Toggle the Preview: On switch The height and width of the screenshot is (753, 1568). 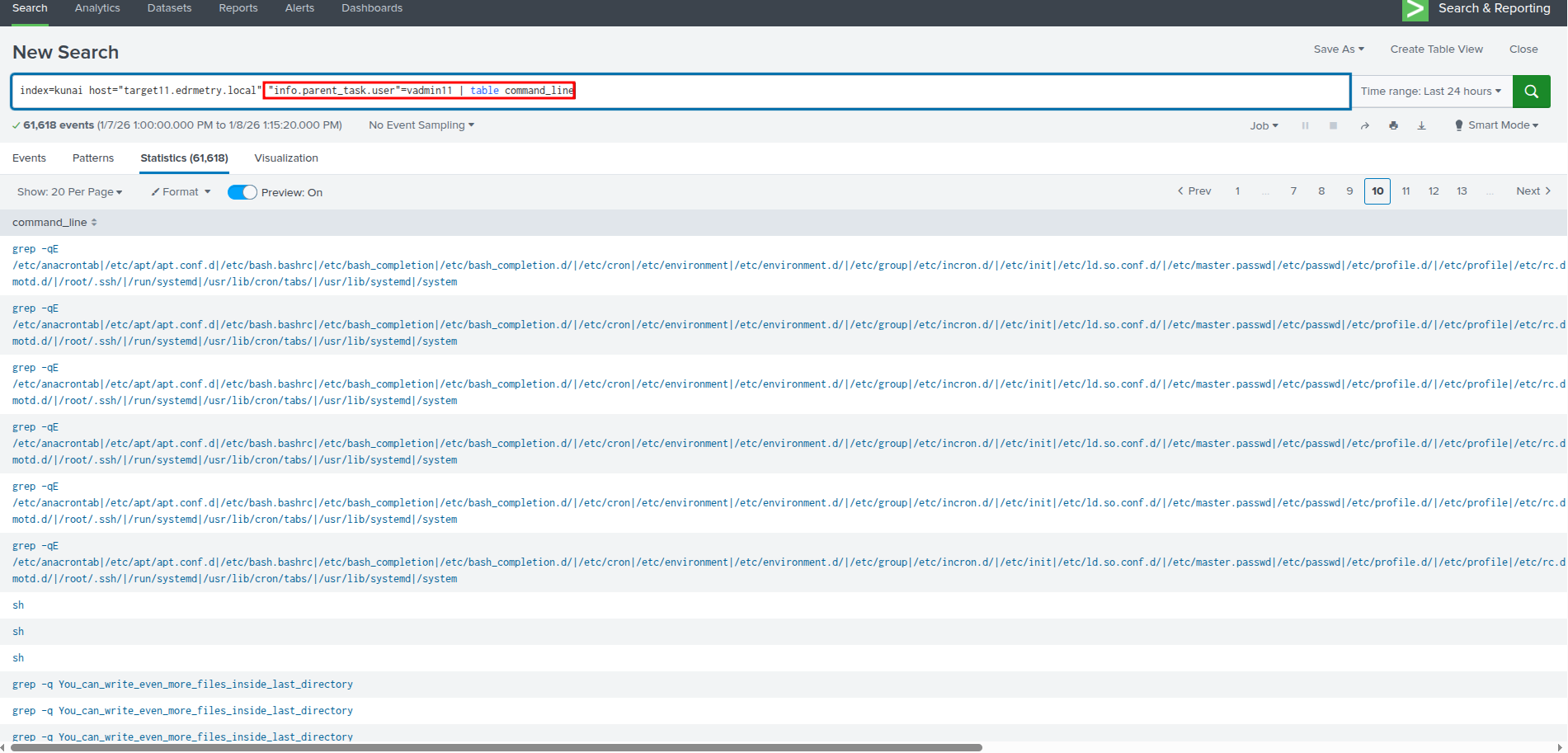click(242, 192)
